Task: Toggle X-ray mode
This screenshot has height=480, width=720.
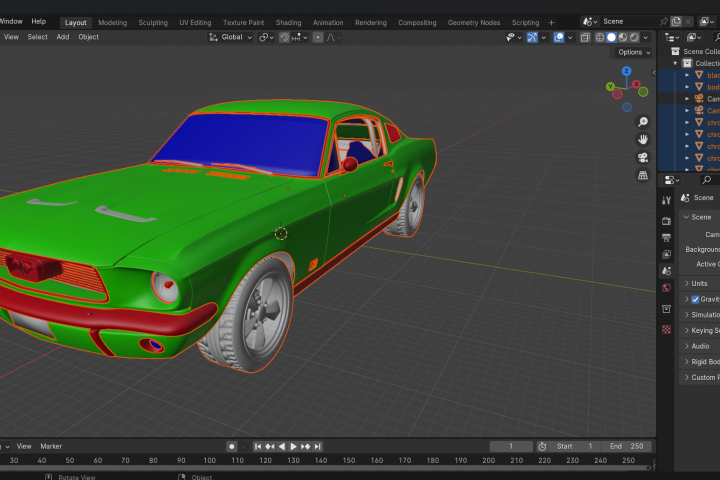Action: point(585,38)
